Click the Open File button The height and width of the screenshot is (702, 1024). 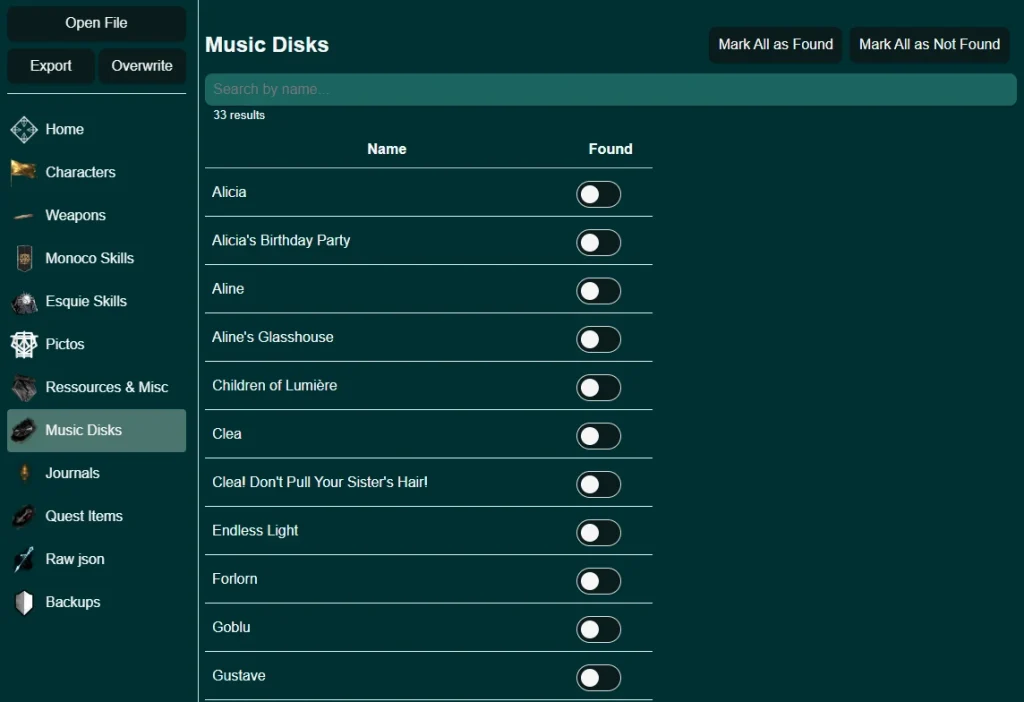click(96, 23)
